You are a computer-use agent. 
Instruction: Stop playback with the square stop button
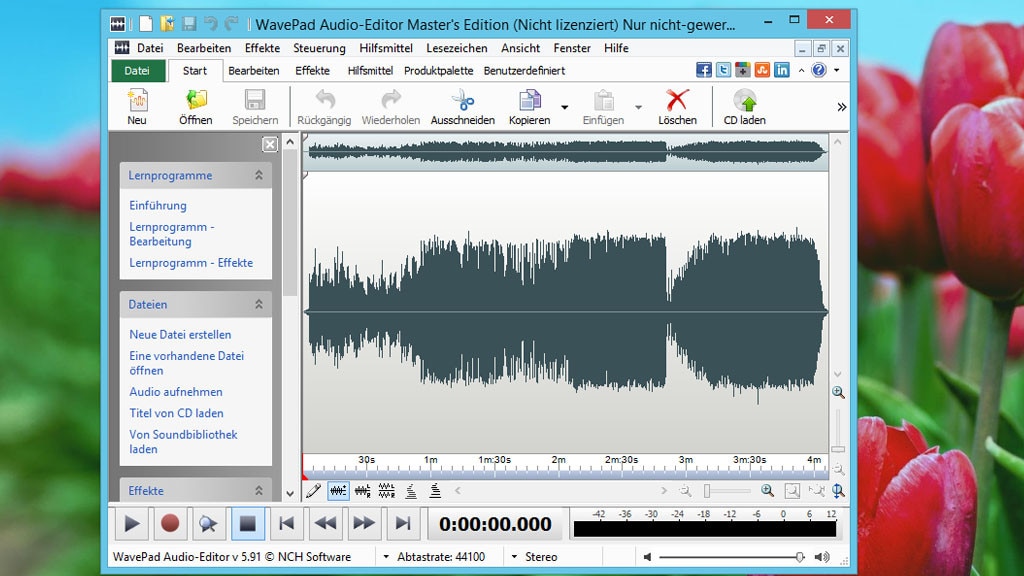point(246,523)
